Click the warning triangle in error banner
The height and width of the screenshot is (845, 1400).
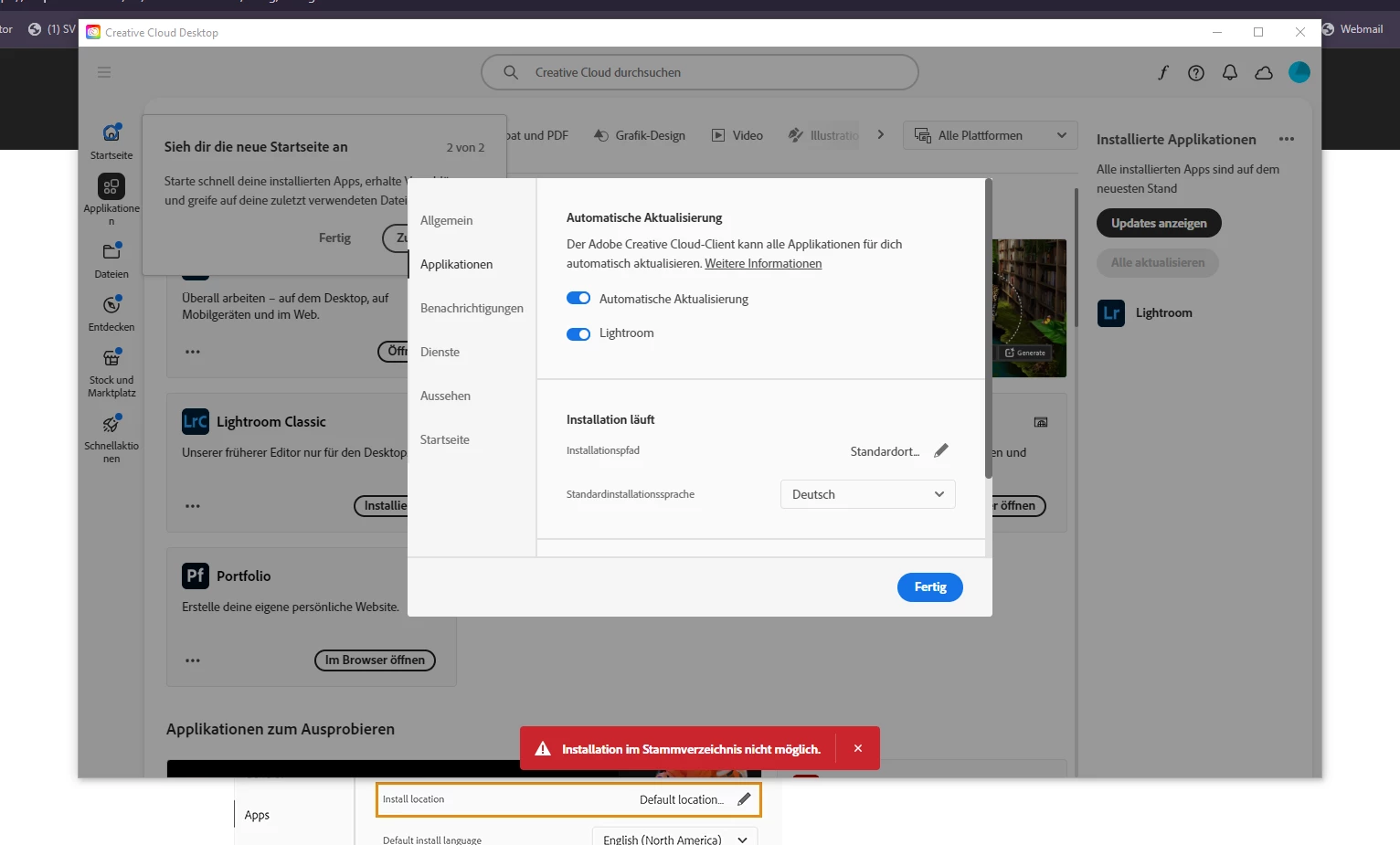click(543, 748)
